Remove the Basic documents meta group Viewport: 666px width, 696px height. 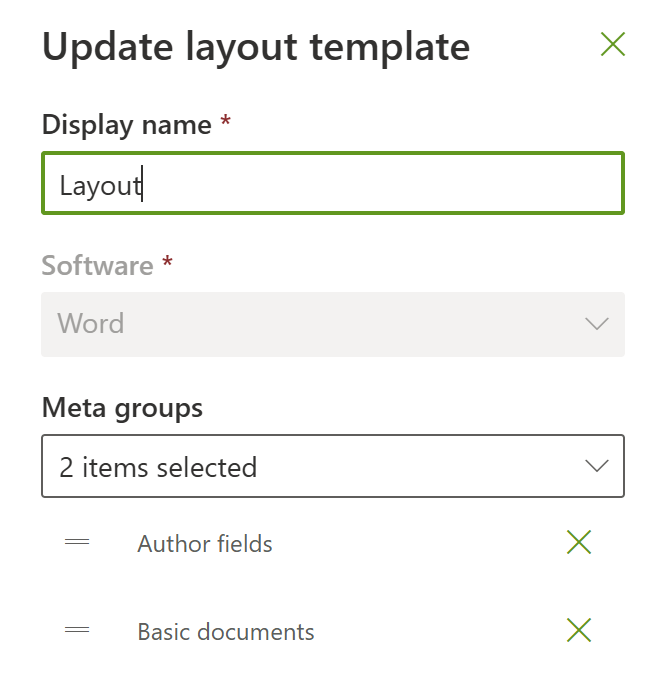point(579,631)
